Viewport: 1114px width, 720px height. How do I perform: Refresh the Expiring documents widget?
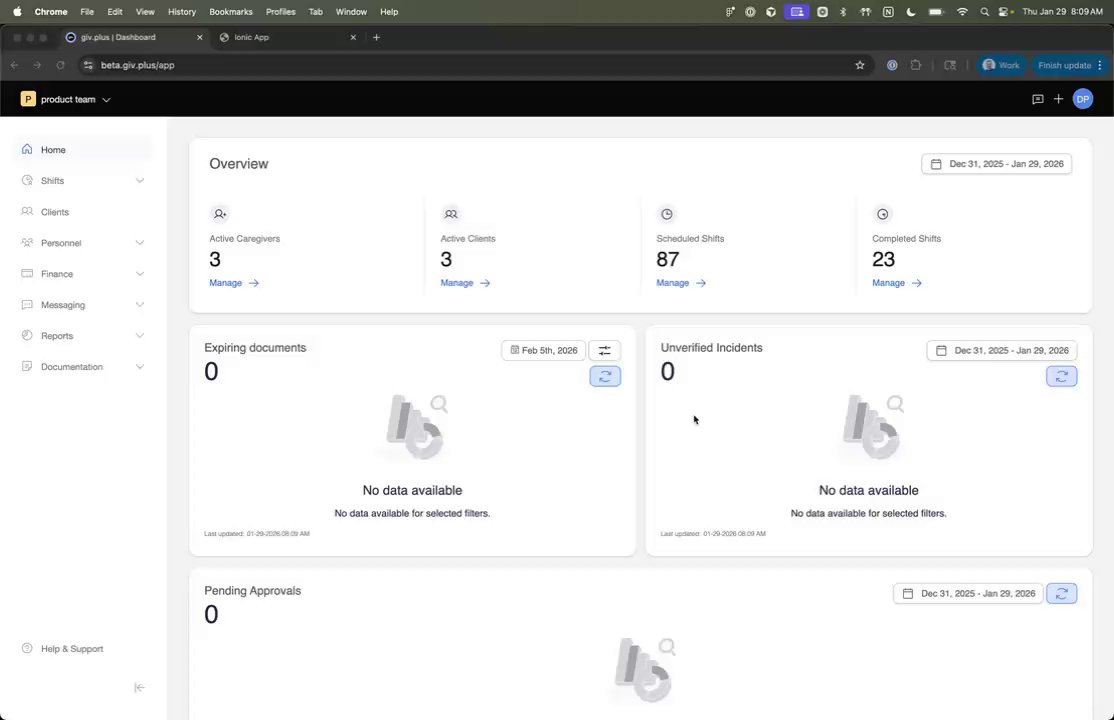pyautogui.click(x=605, y=376)
